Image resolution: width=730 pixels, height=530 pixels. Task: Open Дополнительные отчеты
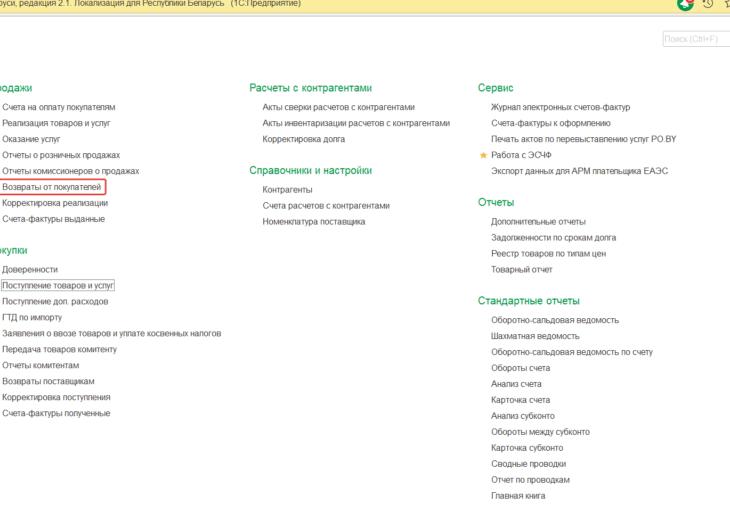(x=538, y=222)
